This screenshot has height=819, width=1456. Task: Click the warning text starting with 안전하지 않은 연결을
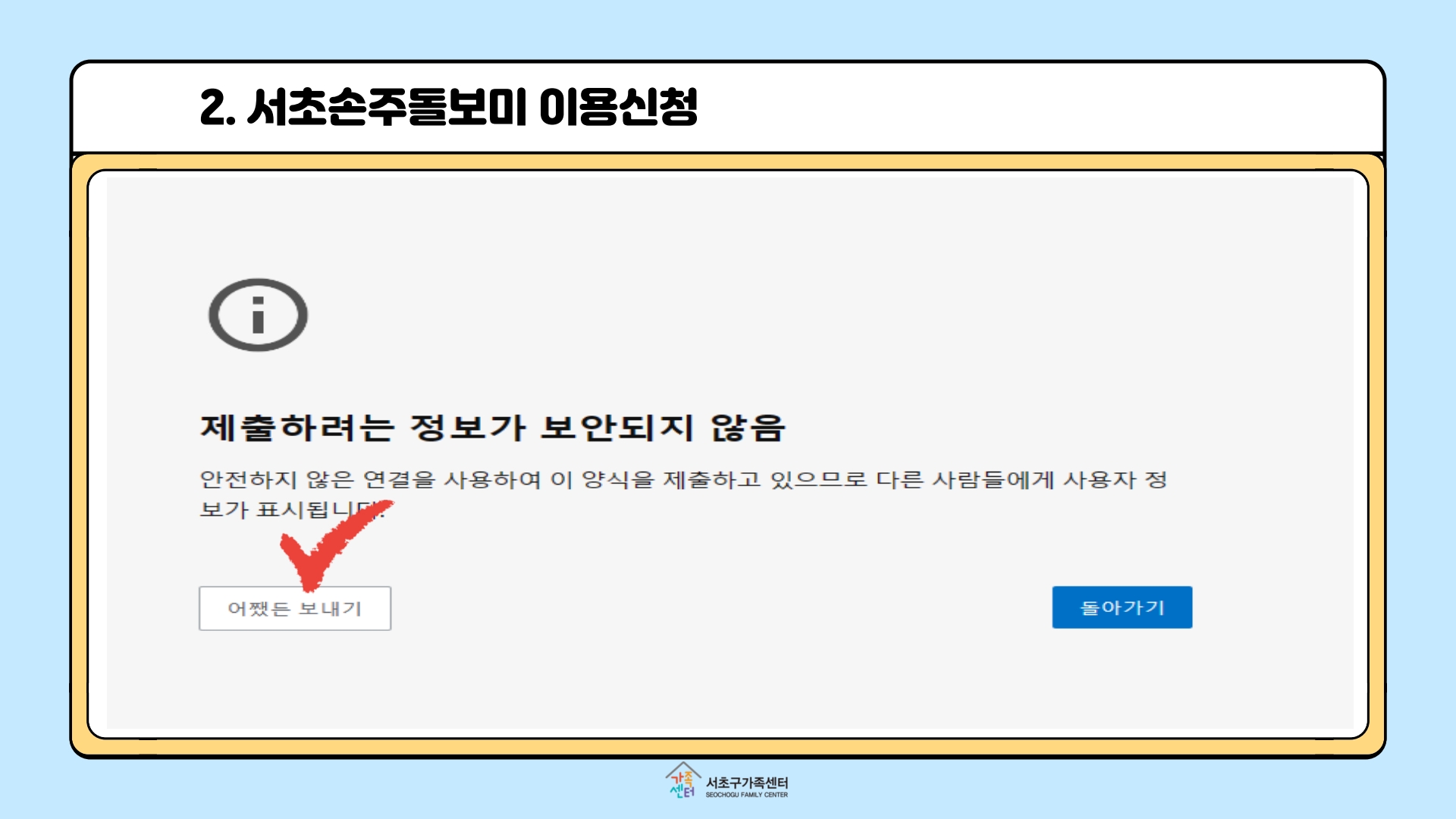click(682, 479)
